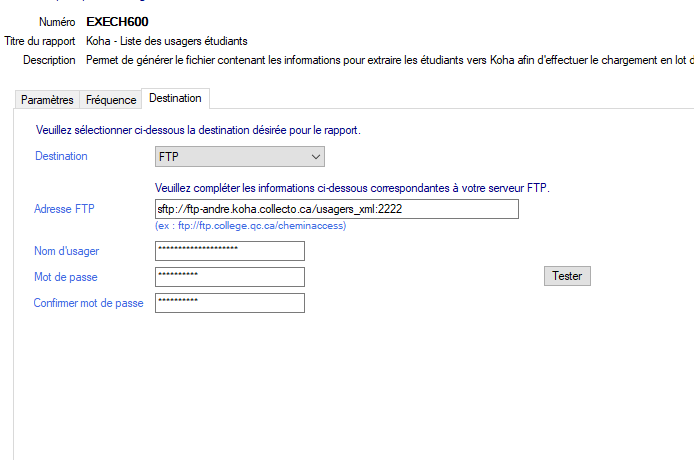694x460 pixels.
Task: Click the FTP example hint under address field
Action: pyautogui.click(x=250, y=226)
